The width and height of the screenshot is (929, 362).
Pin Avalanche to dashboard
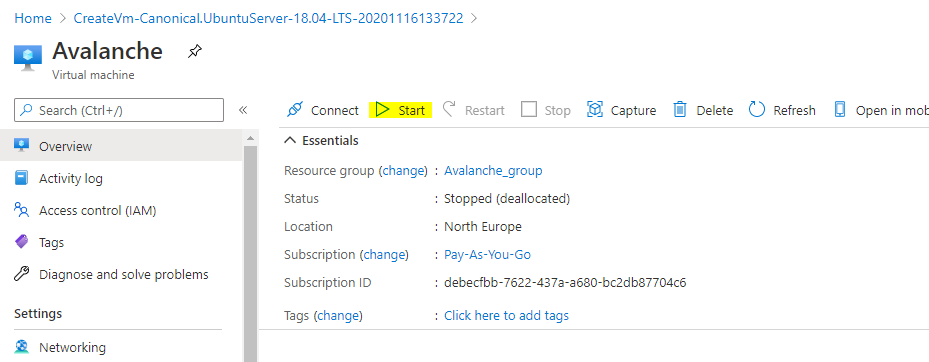(194, 52)
